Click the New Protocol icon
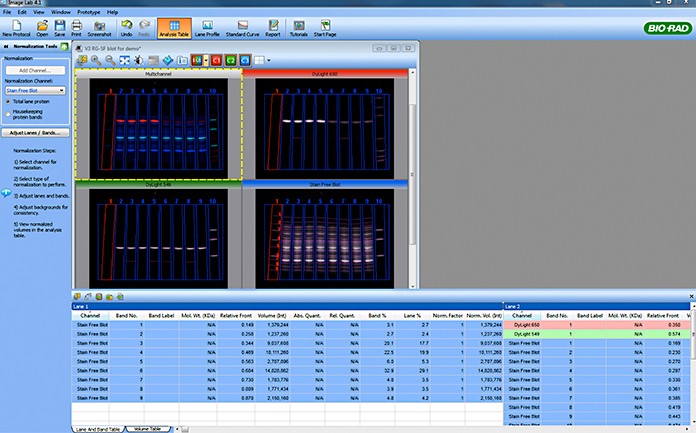Viewport: 696px width, 433px height. click(x=16, y=27)
